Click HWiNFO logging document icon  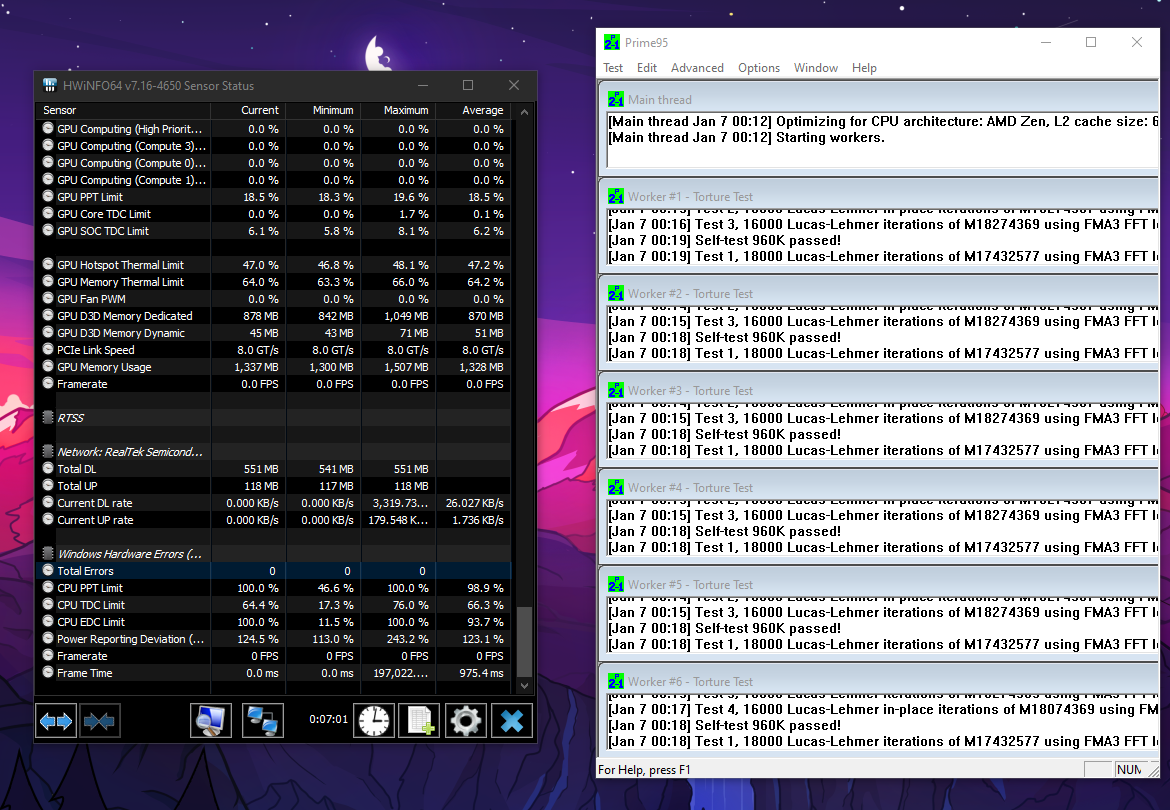(x=419, y=721)
